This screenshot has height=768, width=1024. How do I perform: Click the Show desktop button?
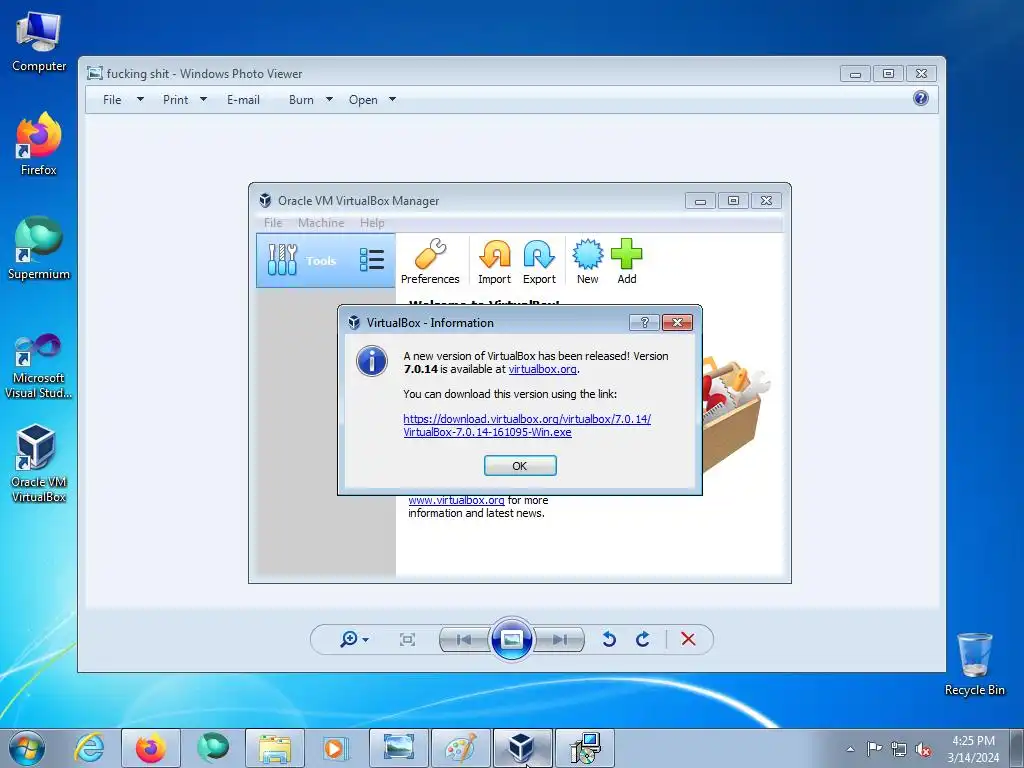[x=1017, y=748]
